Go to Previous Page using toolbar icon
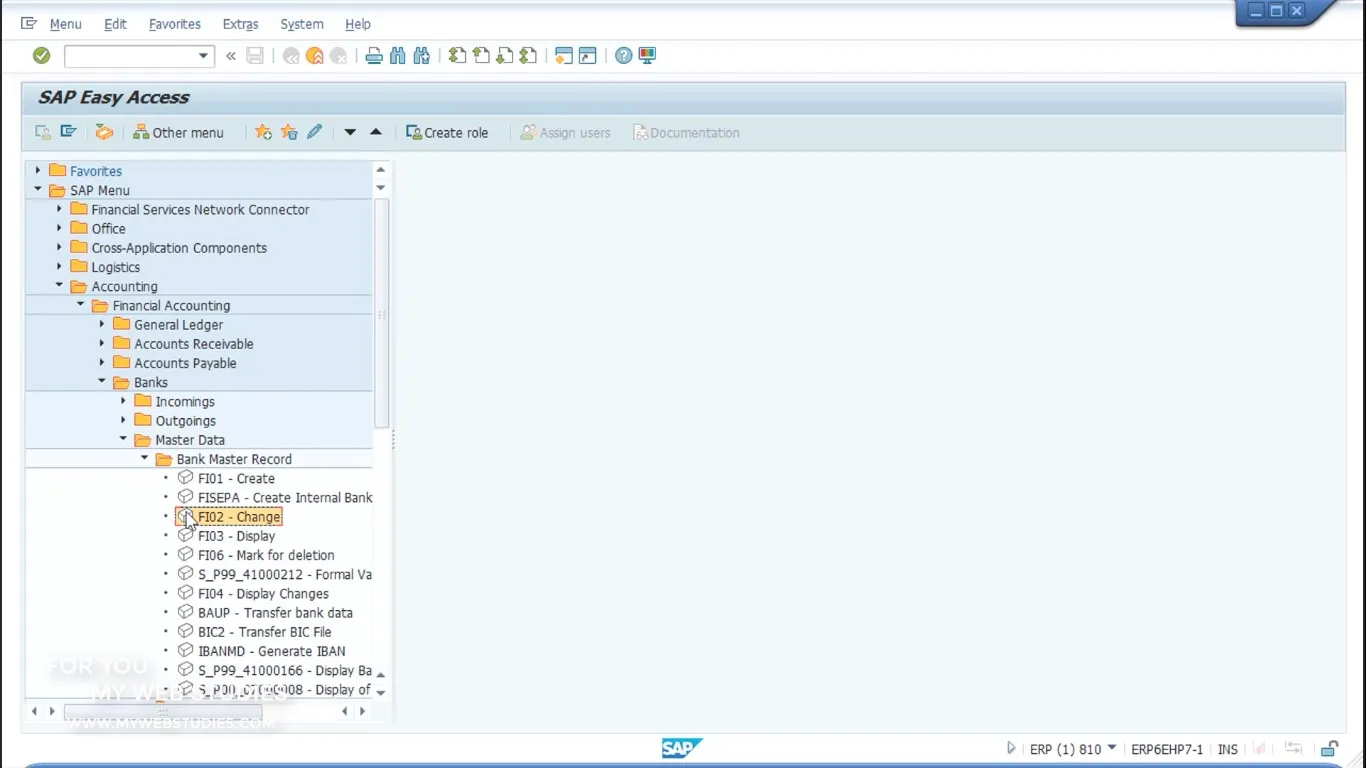 481,56
